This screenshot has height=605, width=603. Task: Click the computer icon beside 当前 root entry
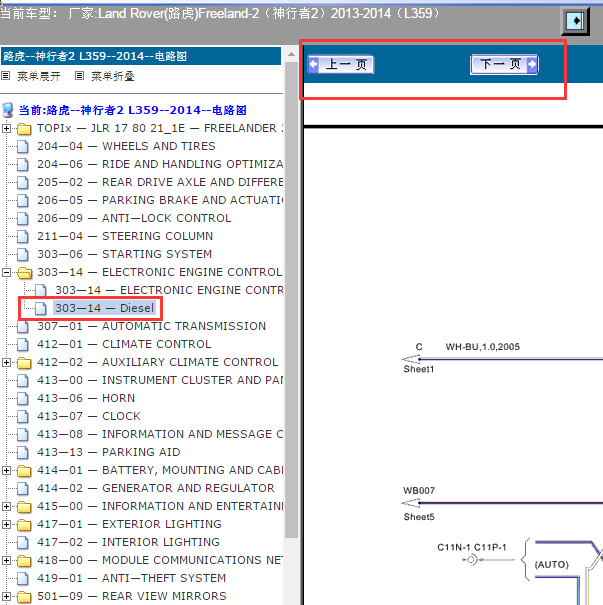(x=8, y=110)
